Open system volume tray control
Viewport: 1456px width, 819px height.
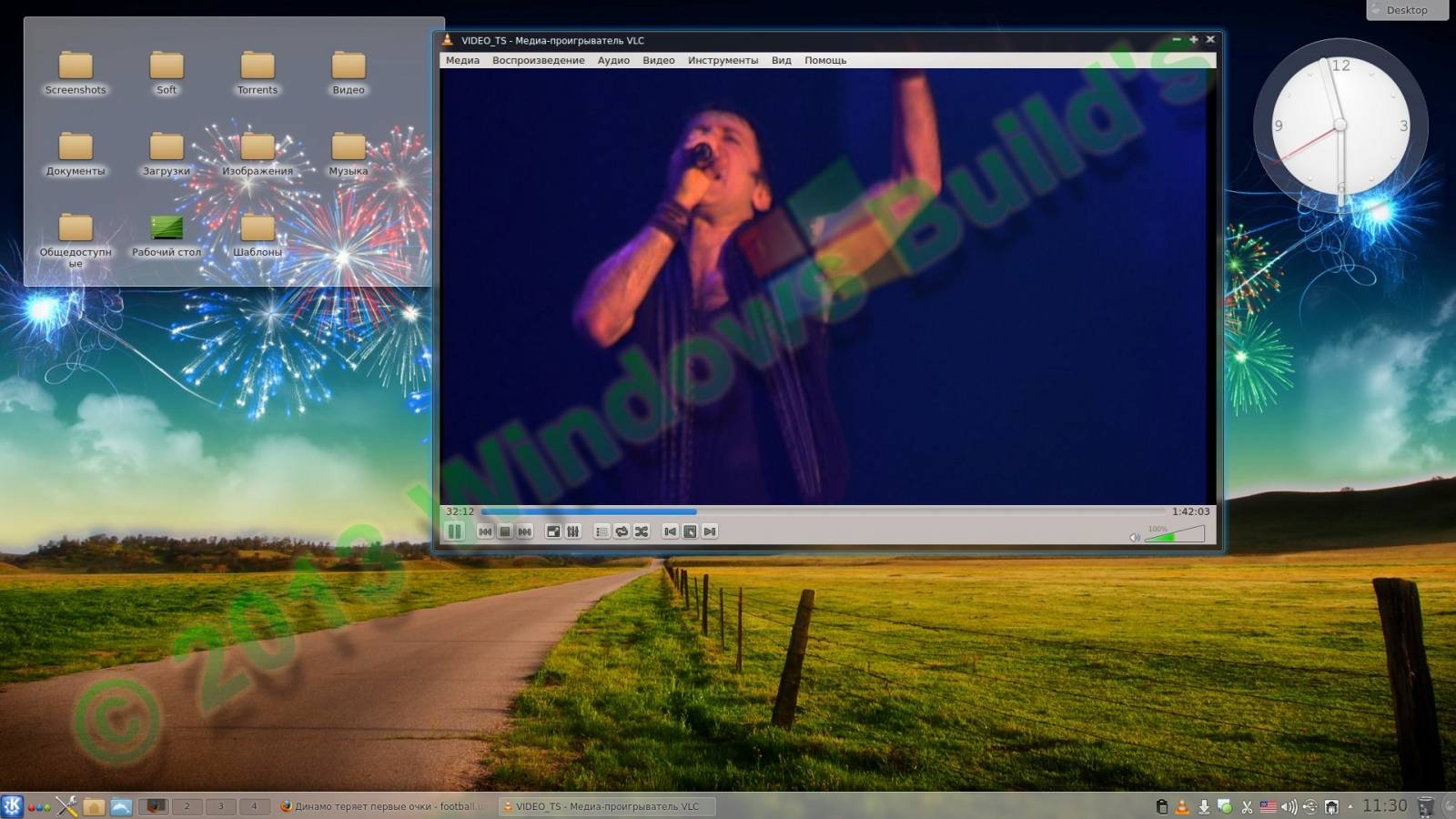1289,806
